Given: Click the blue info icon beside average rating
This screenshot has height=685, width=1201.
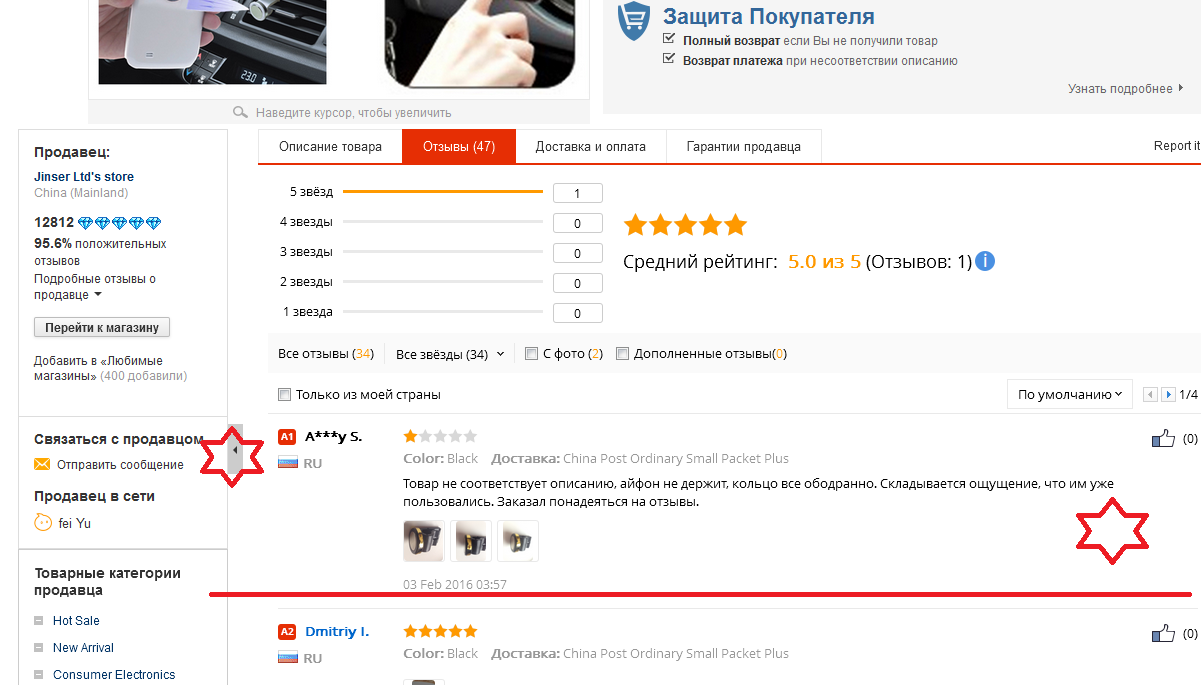Looking at the screenshot, I should tap(985, 262).
